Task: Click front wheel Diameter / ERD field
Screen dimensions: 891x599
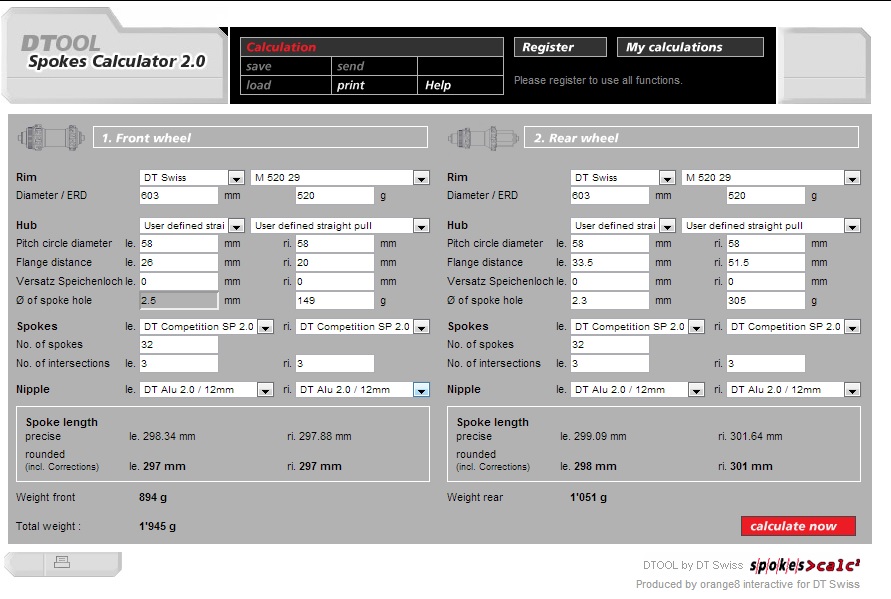Action: pos(178,196)
